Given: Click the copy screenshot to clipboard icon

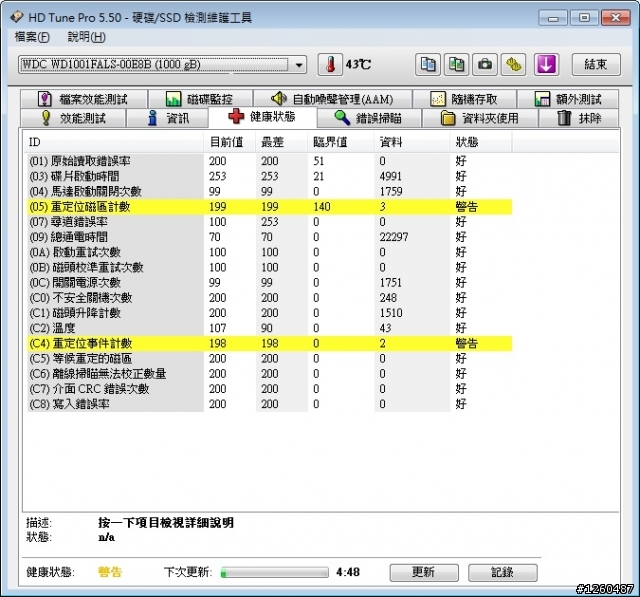Looking at the screenshot, I should tap(456, 64).
